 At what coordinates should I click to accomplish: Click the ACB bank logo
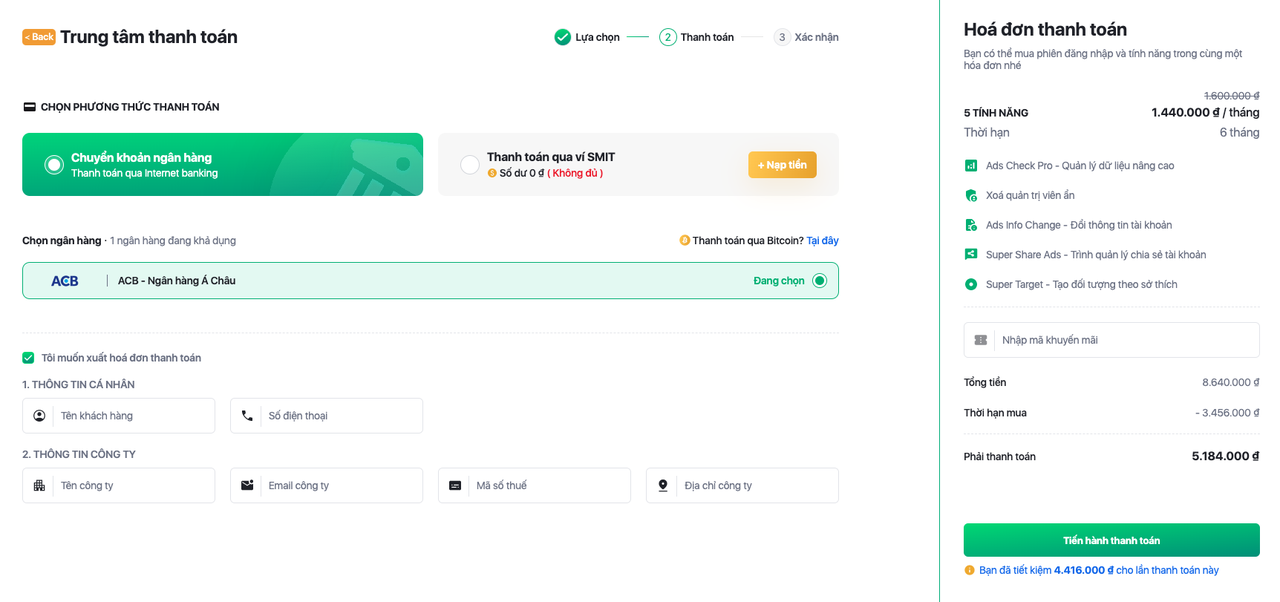(65, 281)
